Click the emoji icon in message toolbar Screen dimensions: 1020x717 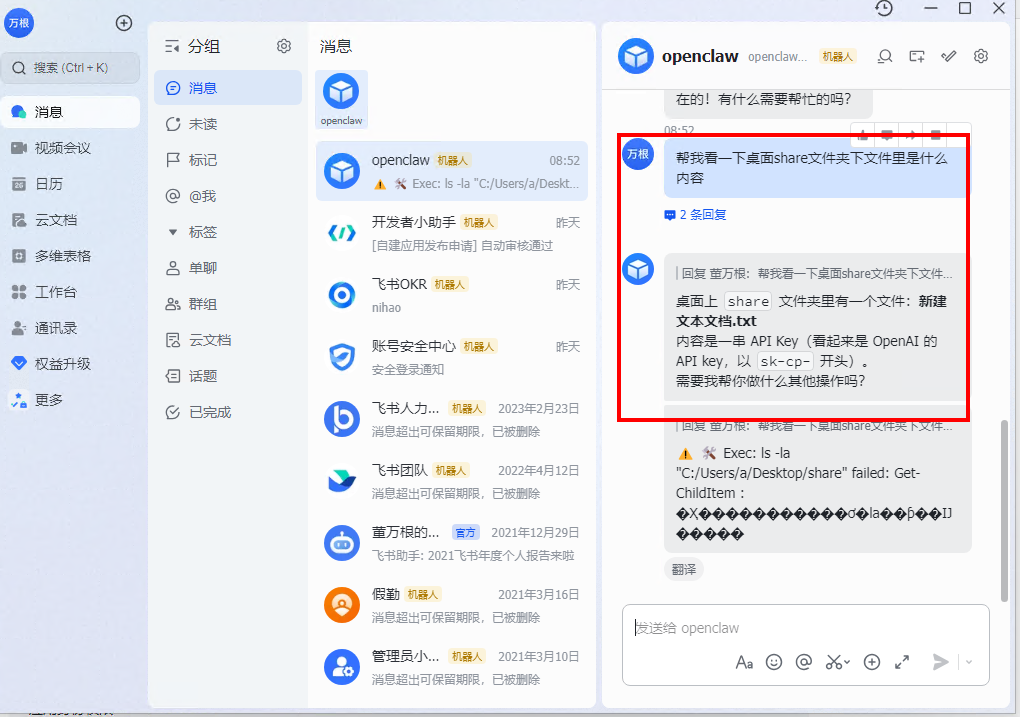coord(773,662)
